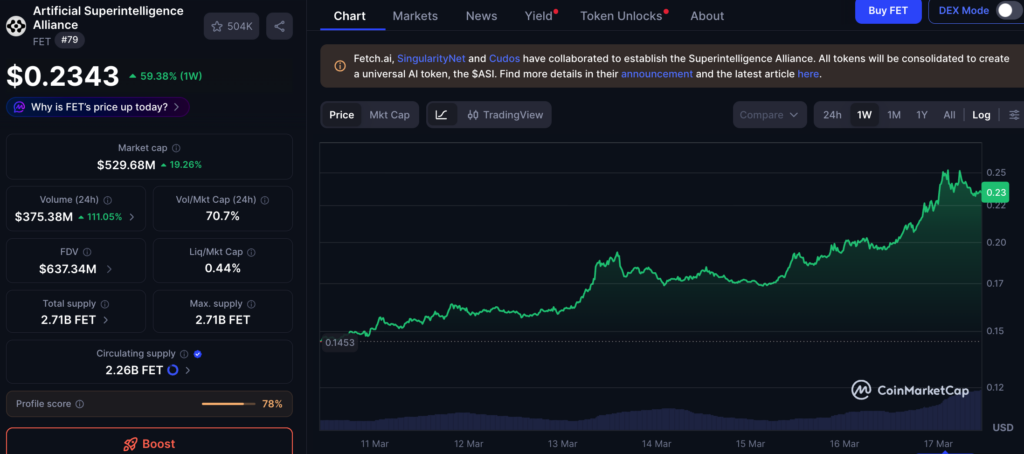
Task: Switch to TradingView chart mode
Action: [505, 115]
